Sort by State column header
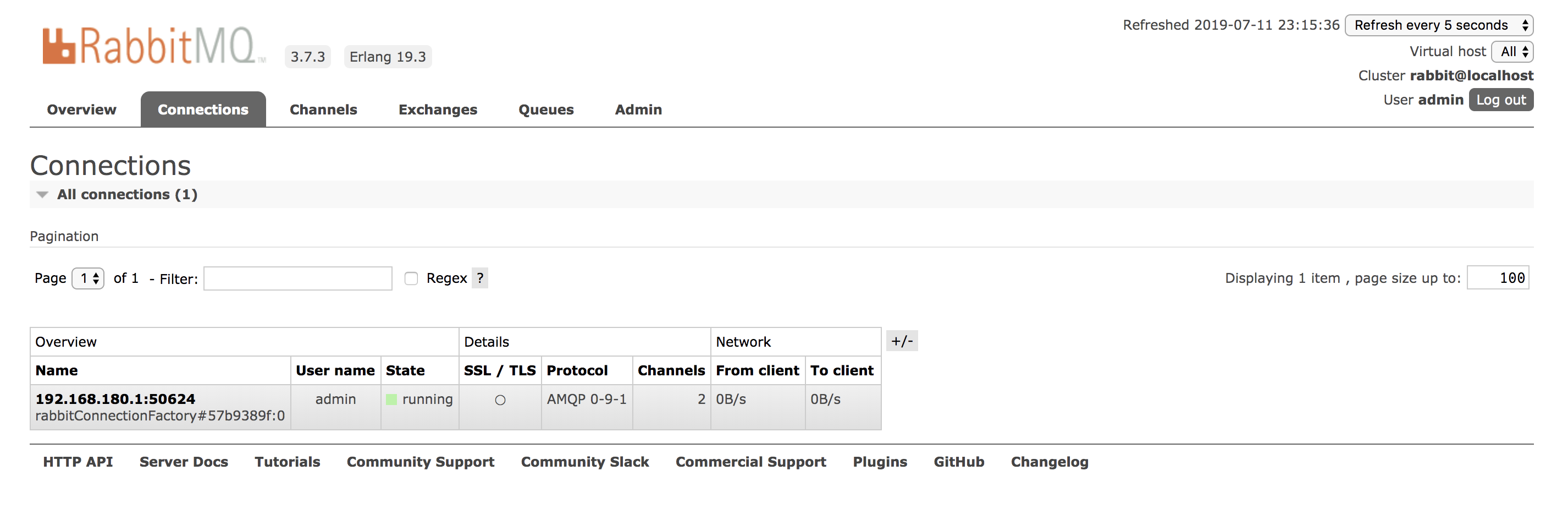Viewport: 1568px width, 514px height. coord(405,370)
